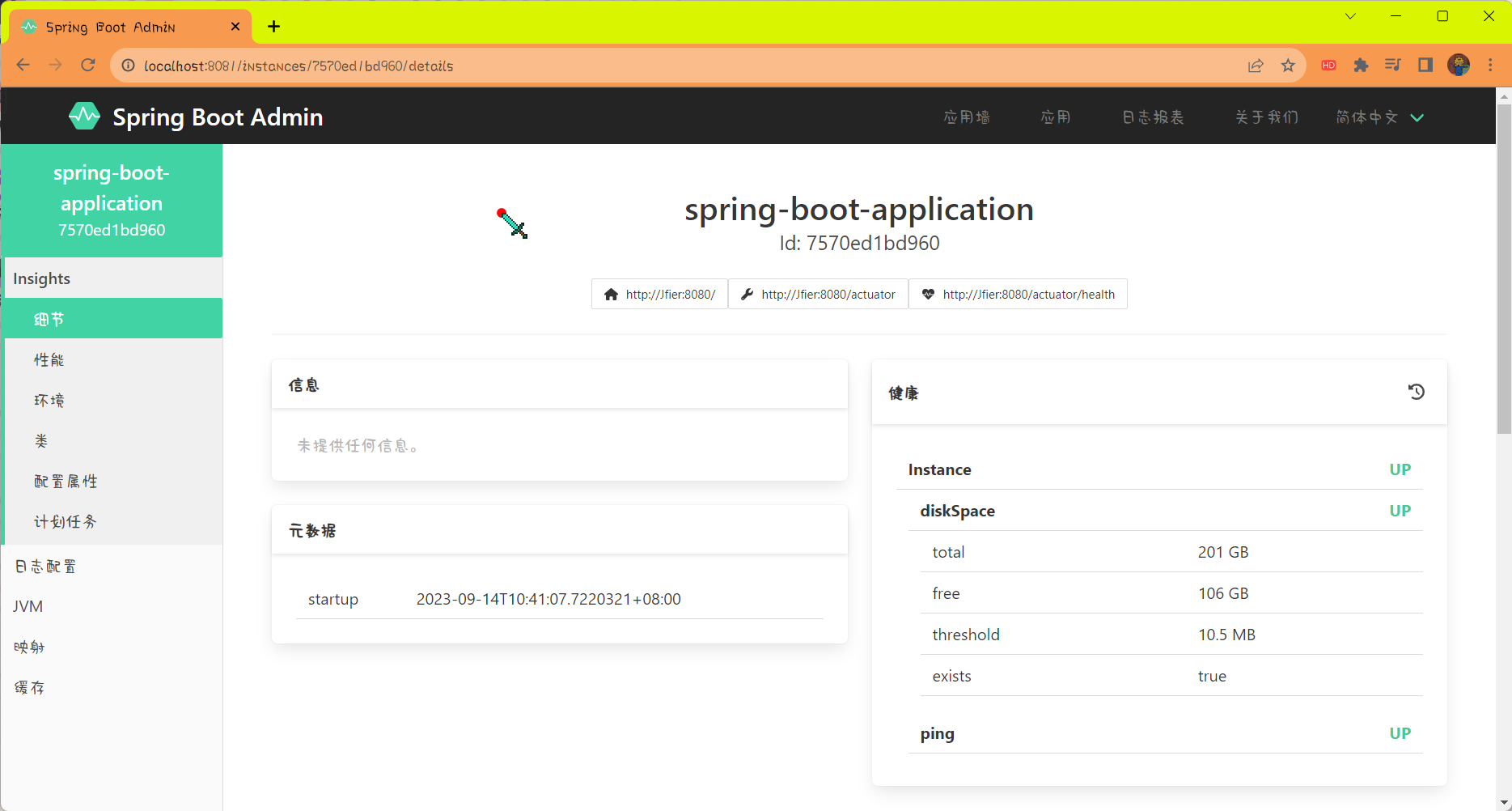
Task: Open the media control playlist icon
Action: pyautogui.click(x=1392, y=66)
